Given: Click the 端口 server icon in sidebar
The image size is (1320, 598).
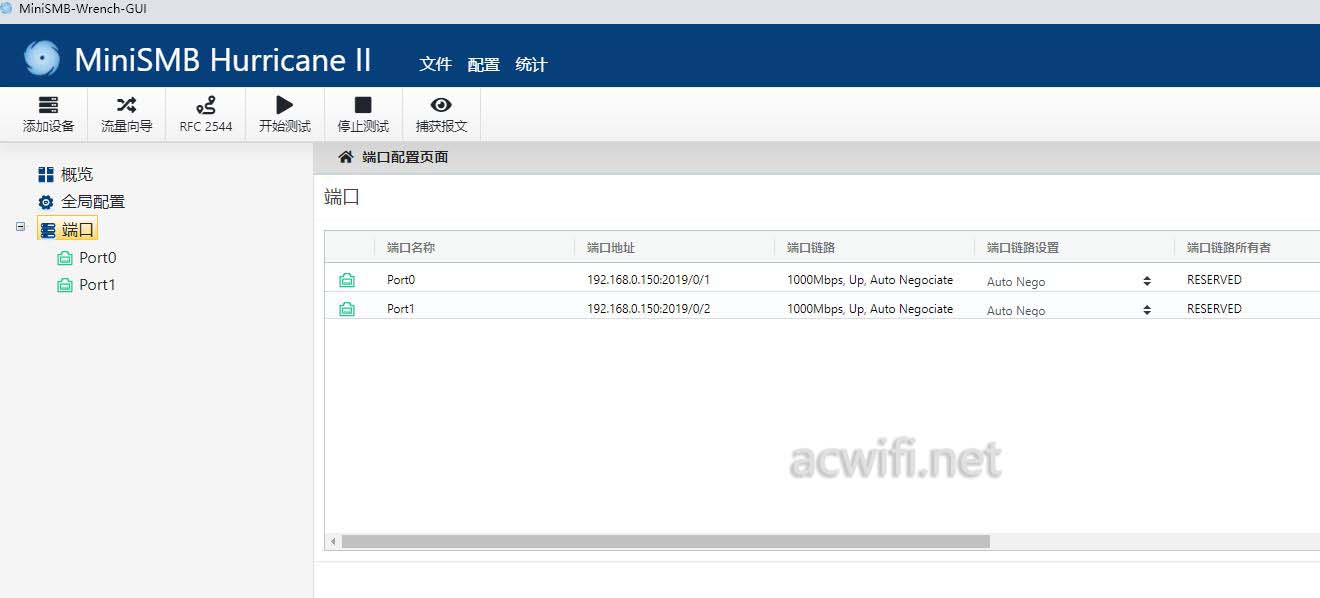Looking at the screenshot, I should (x=48, y=230).
